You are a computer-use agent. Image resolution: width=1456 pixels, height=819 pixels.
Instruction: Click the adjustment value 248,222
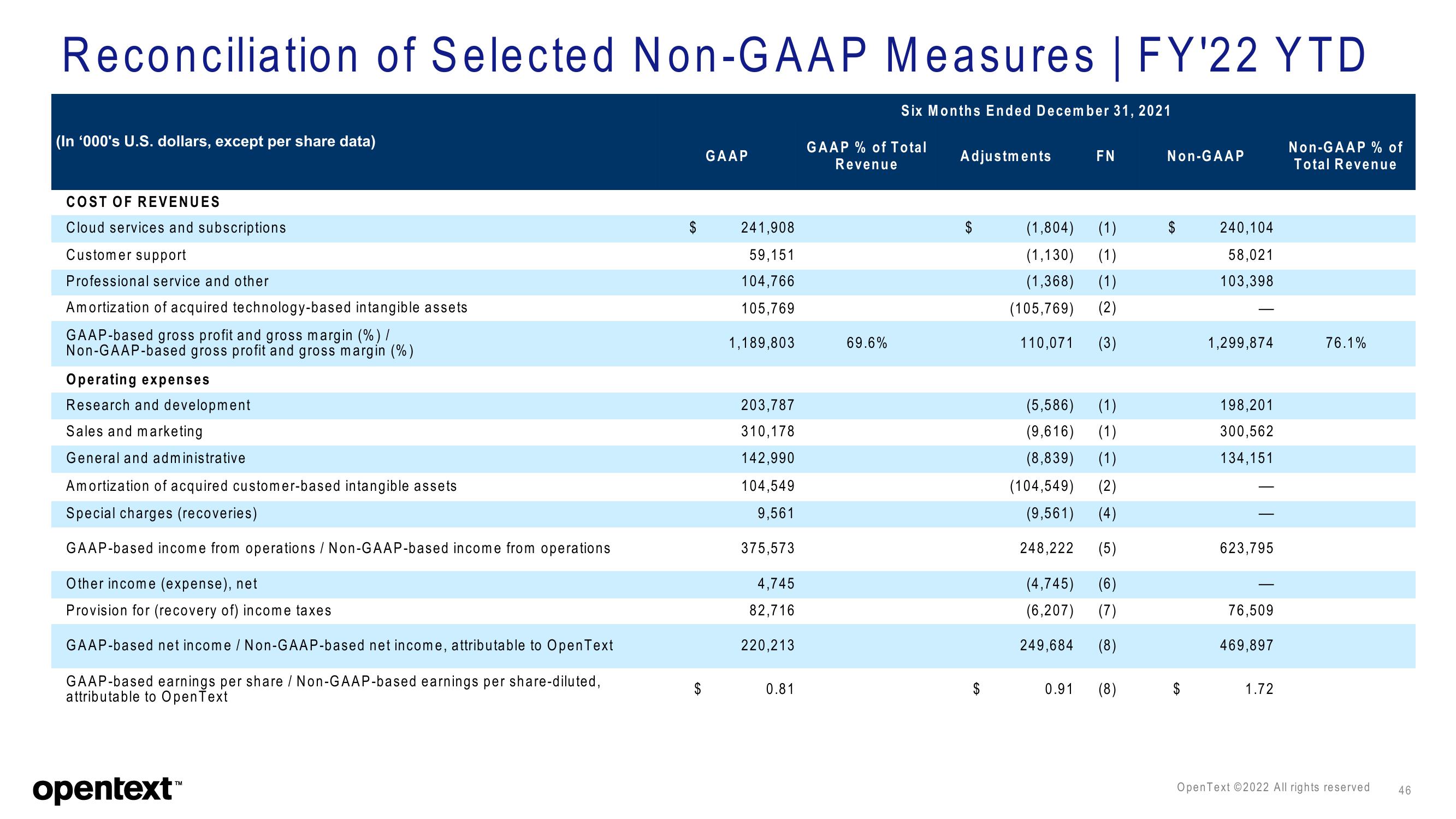(1046, 548)
